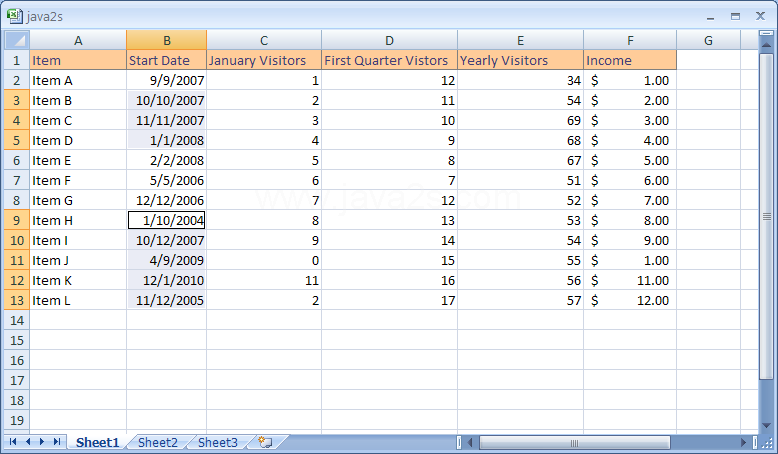Screen dimensions: 778x454
Task: Switch to the Sheet3 tab
Action: pos(217,442)
